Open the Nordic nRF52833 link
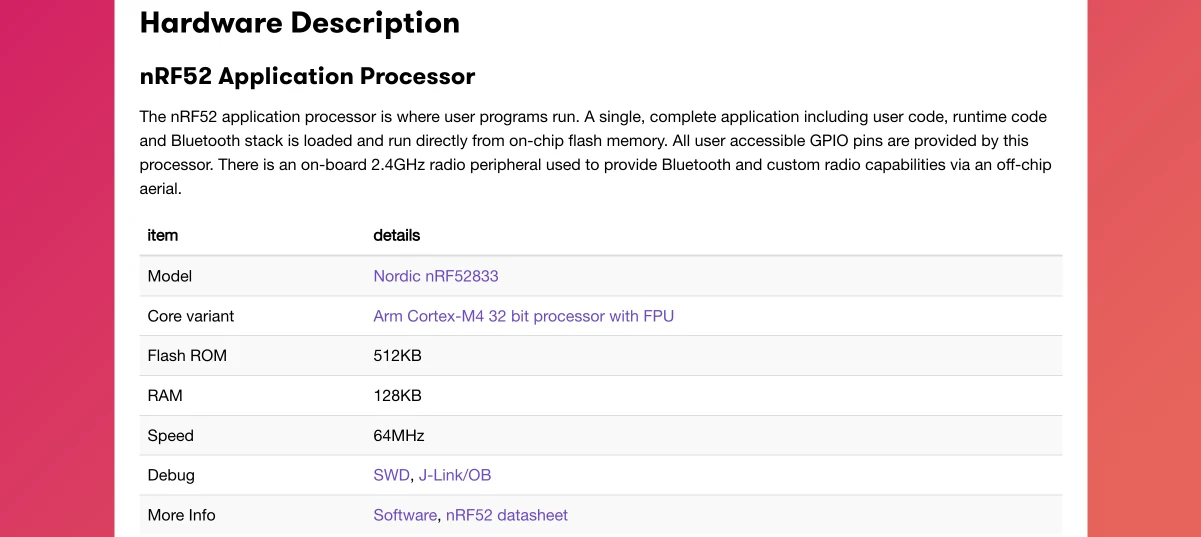 435,276
